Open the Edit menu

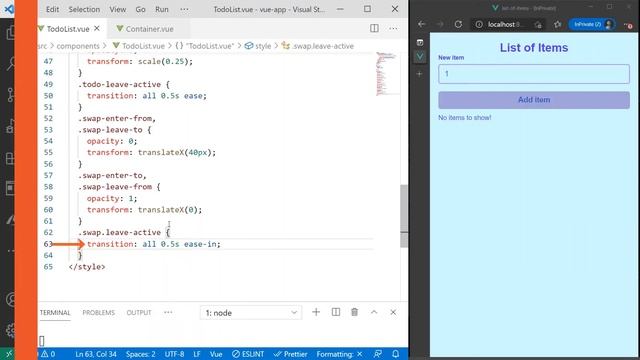[x=52, y=9]
